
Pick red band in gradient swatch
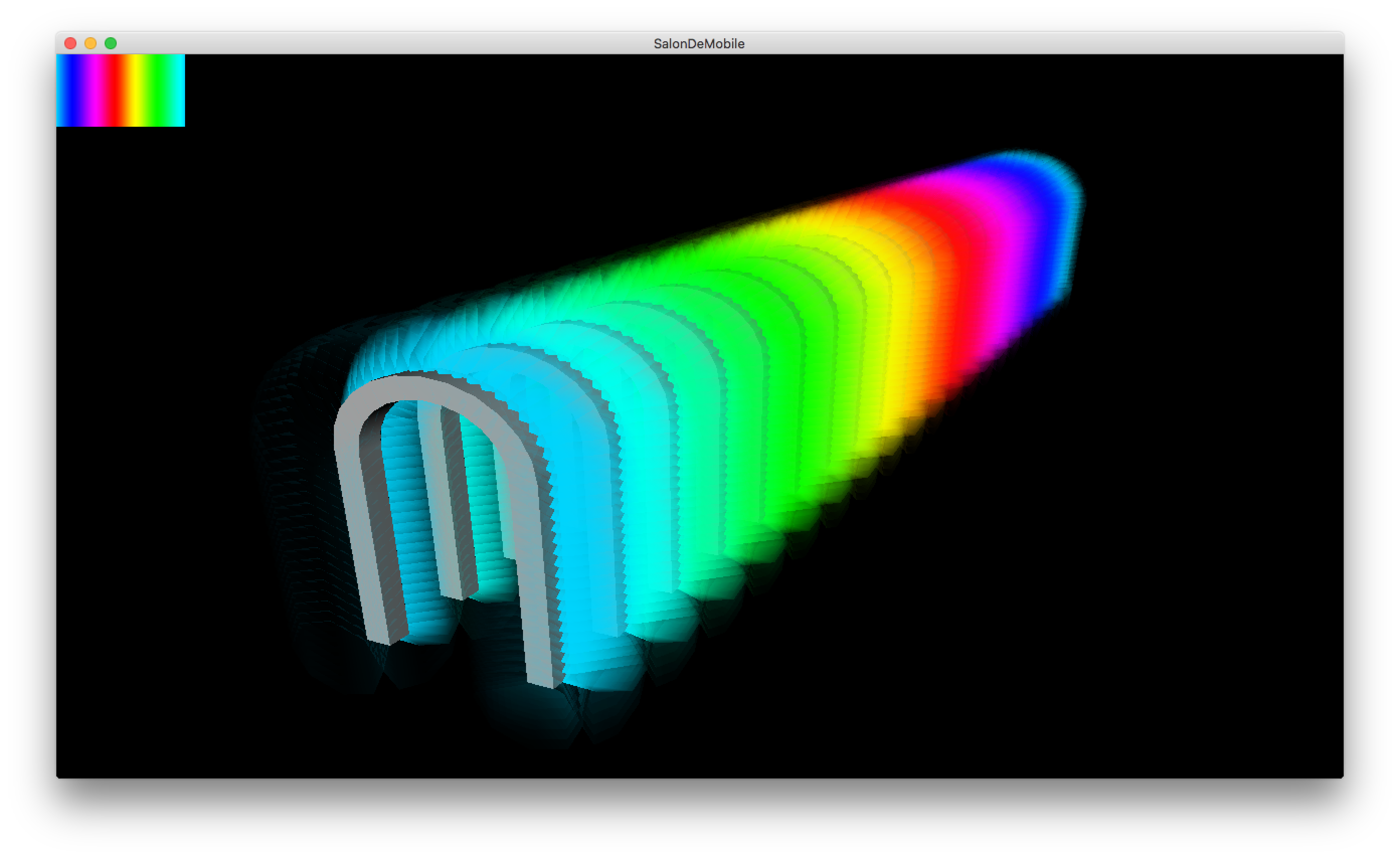pyautogui.click(x=115, y=91)
